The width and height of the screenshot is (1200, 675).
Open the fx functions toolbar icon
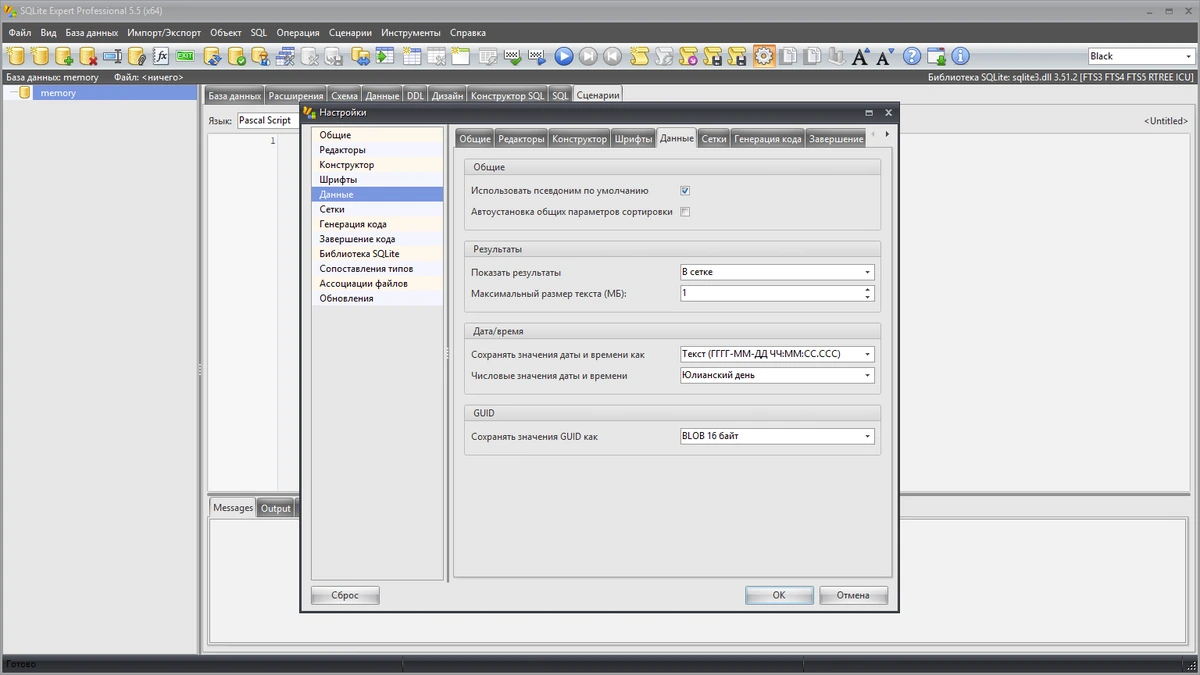click(x=161, y=56)
